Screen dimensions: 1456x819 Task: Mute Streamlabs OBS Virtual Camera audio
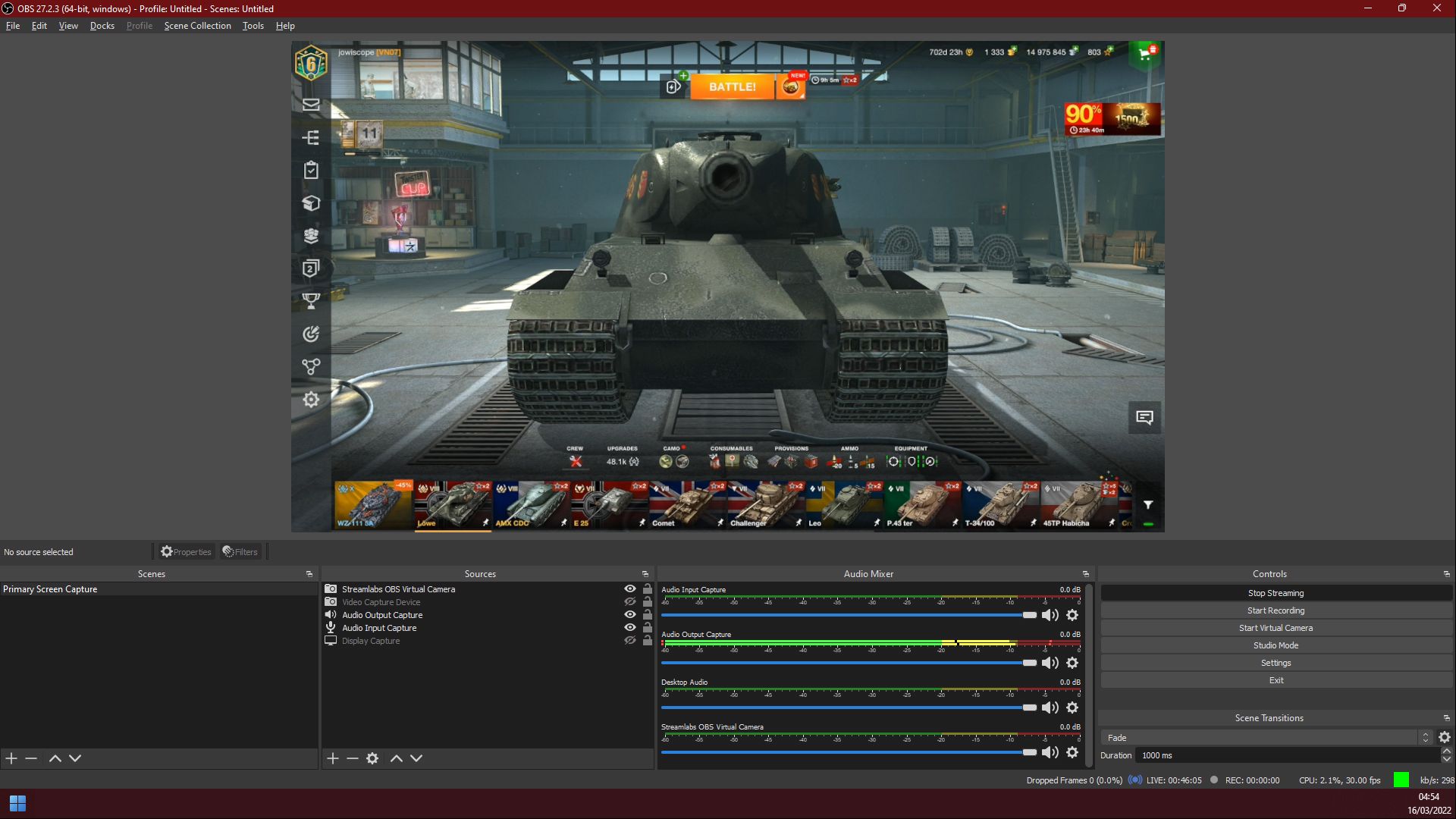pos(1050,752)
